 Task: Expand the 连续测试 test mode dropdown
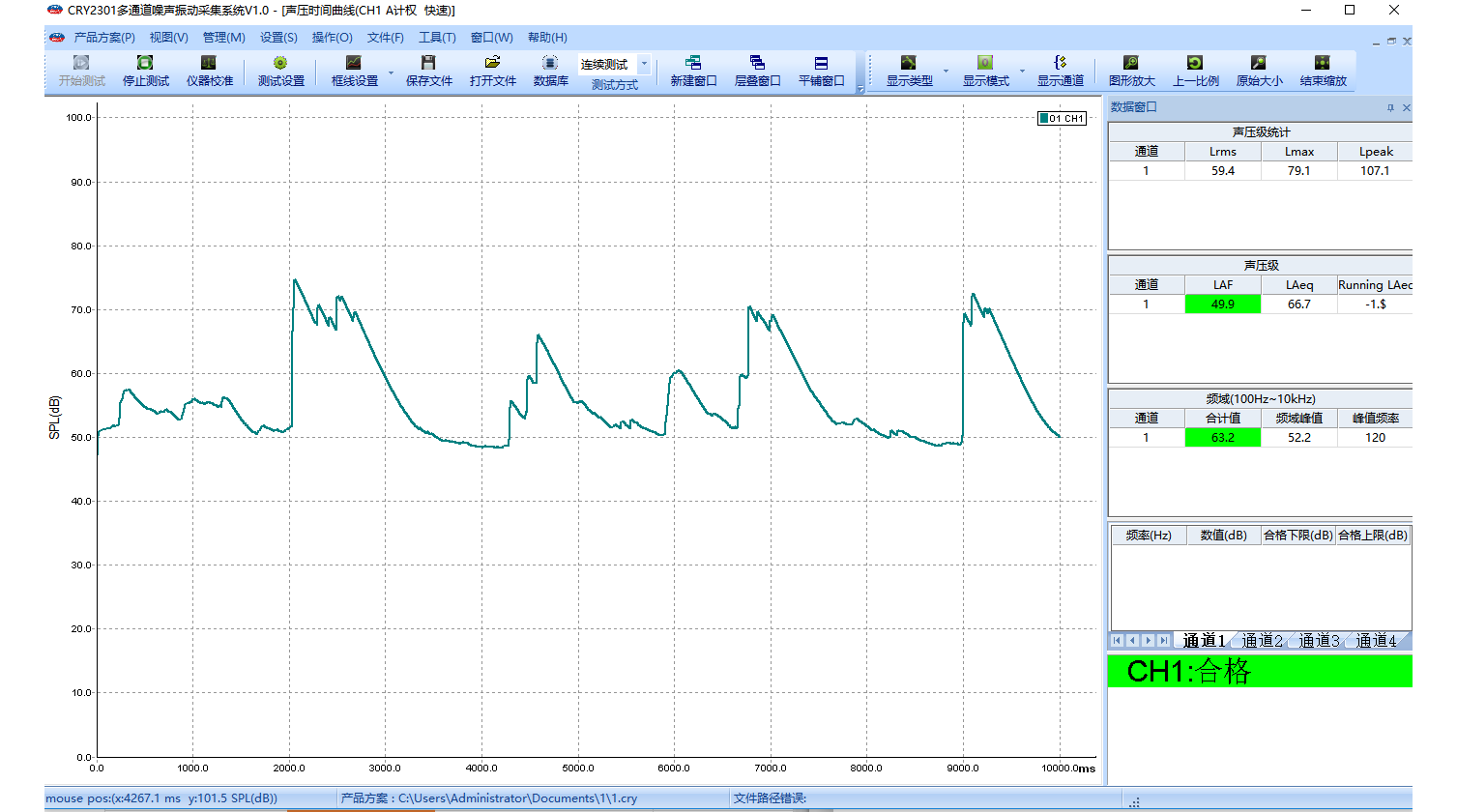[645, 64]
